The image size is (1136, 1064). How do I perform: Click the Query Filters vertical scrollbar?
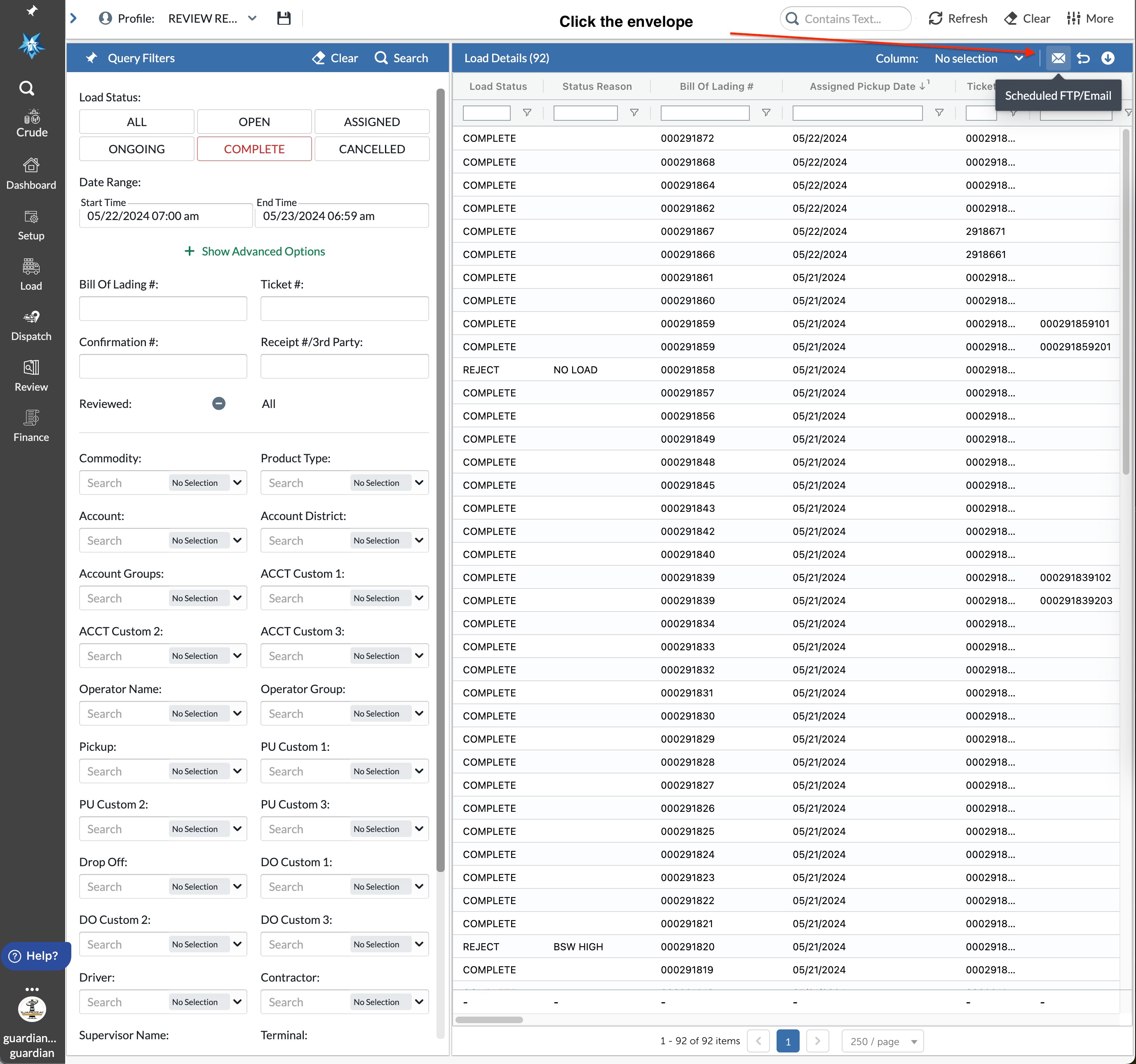pyautogui.click(x=440, y=480)
